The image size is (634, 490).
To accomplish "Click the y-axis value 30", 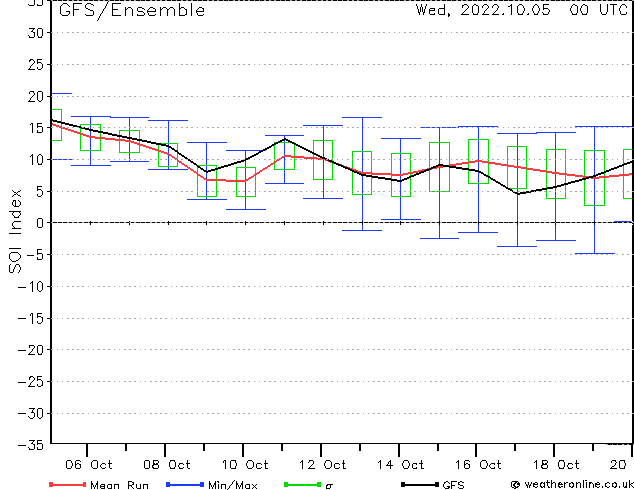I will [35, 33].
